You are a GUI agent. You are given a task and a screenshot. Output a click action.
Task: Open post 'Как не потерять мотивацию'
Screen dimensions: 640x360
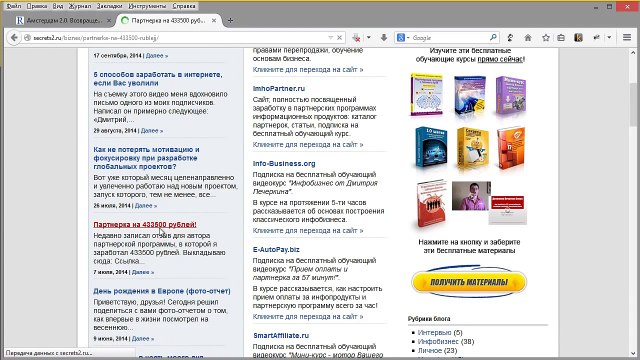coord(146,158)
